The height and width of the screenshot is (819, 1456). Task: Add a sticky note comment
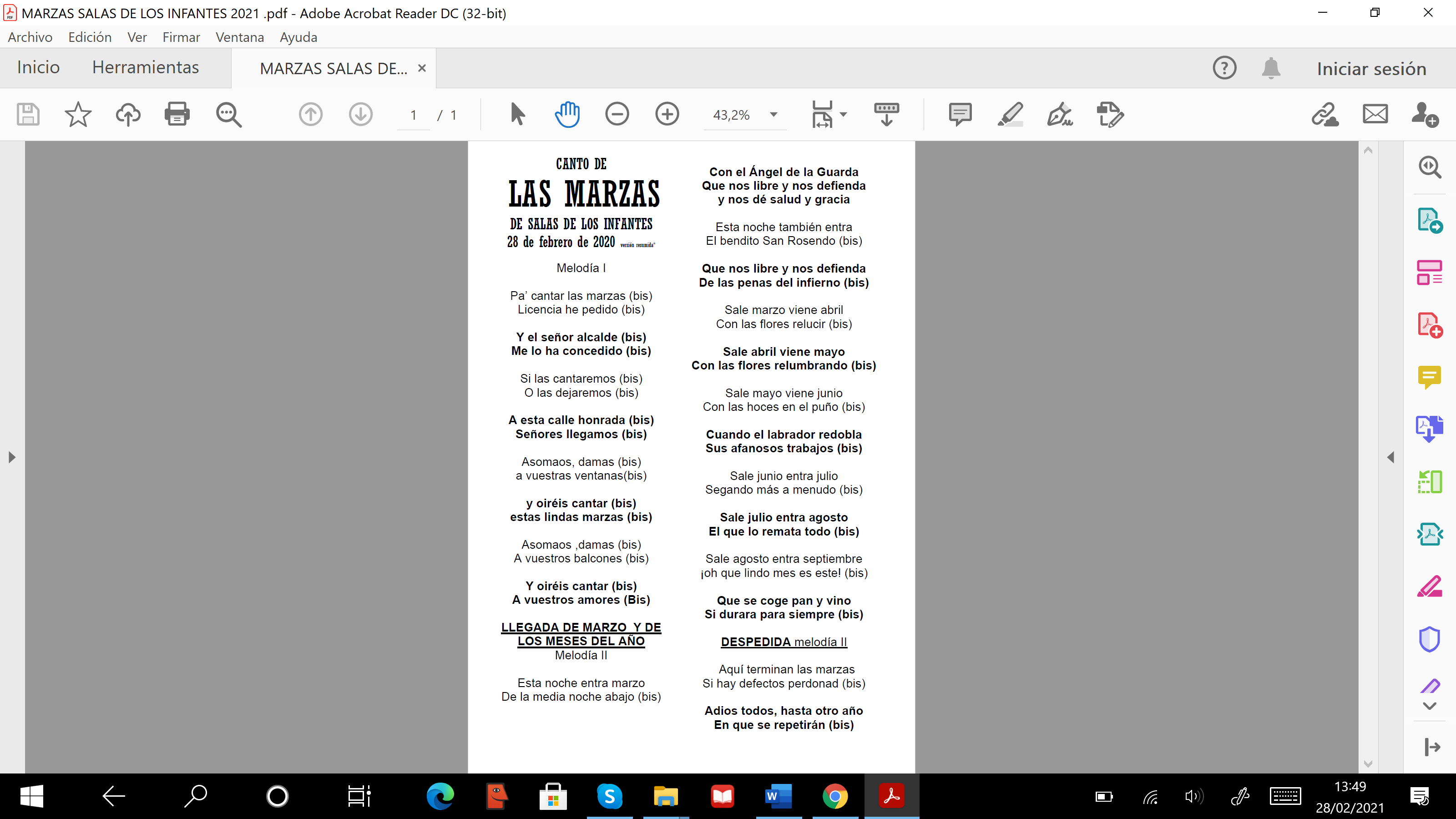960,115
